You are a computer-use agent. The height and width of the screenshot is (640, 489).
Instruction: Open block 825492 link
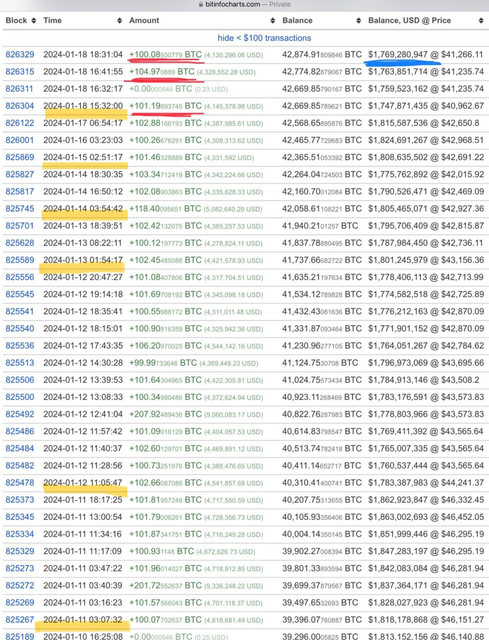click(x=20, y=414)
